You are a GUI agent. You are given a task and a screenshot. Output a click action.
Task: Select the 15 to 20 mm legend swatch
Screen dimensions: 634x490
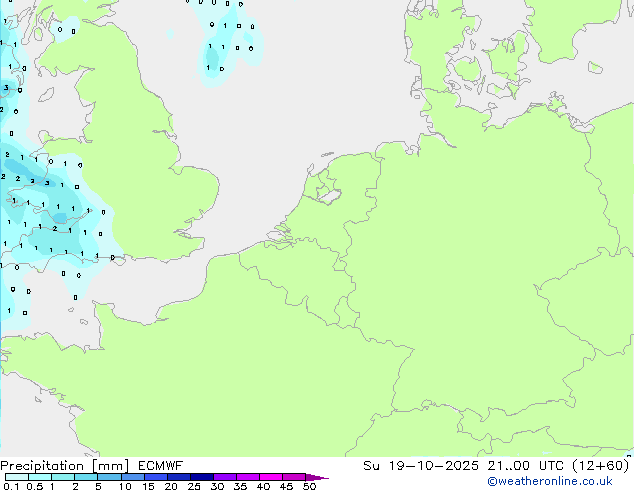click(156, 477)
